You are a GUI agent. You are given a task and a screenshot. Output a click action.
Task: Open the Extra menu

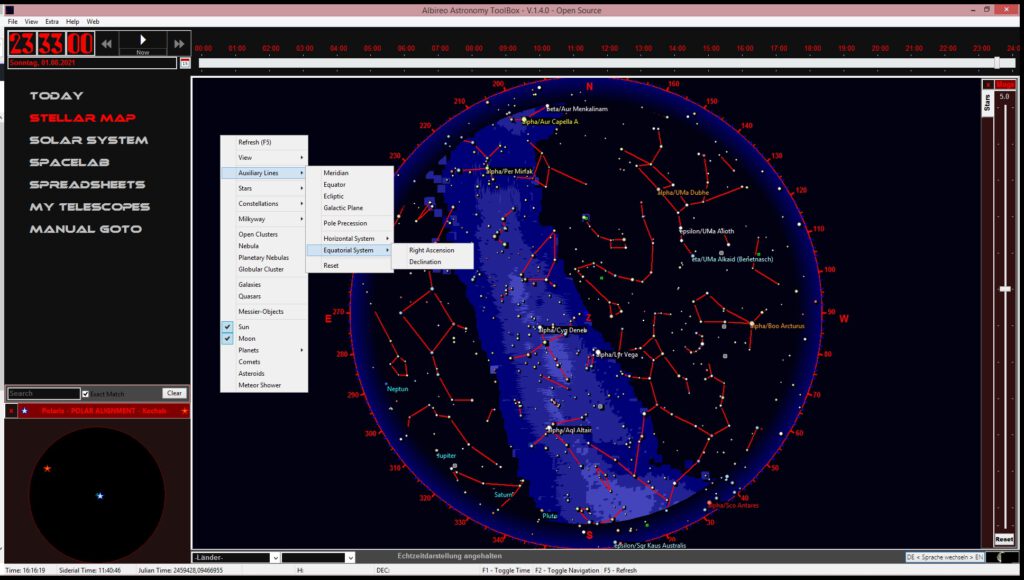click(x=52, y=22)
